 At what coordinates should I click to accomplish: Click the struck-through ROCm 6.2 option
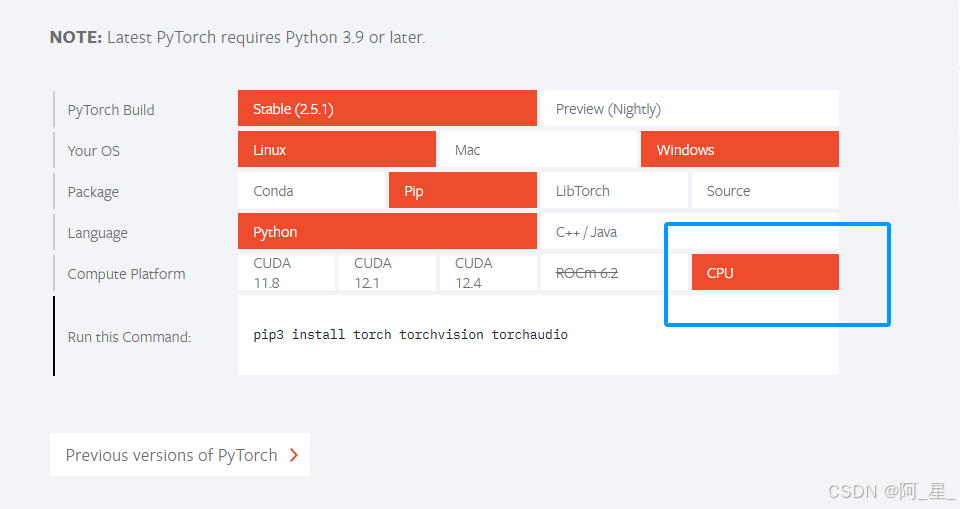coord(614,273)
